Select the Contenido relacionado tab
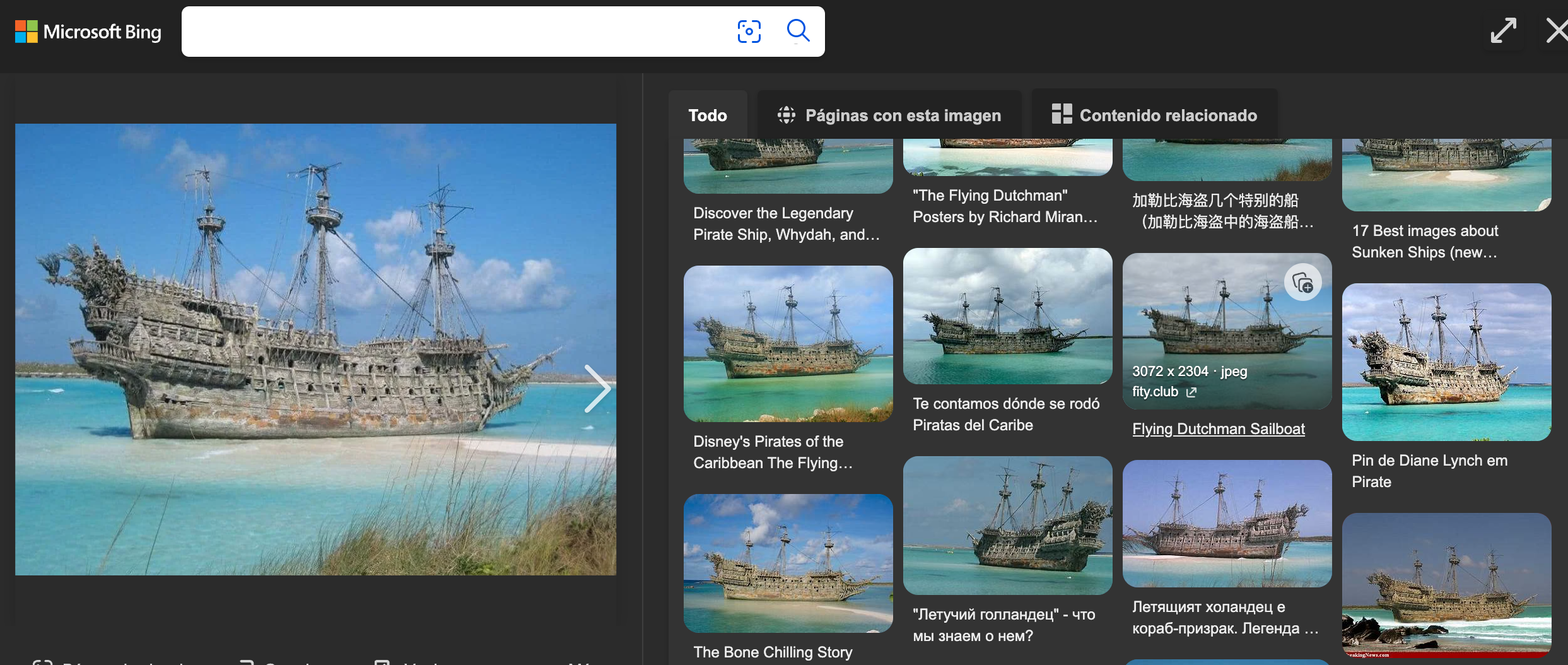 tap(1154, 115)
